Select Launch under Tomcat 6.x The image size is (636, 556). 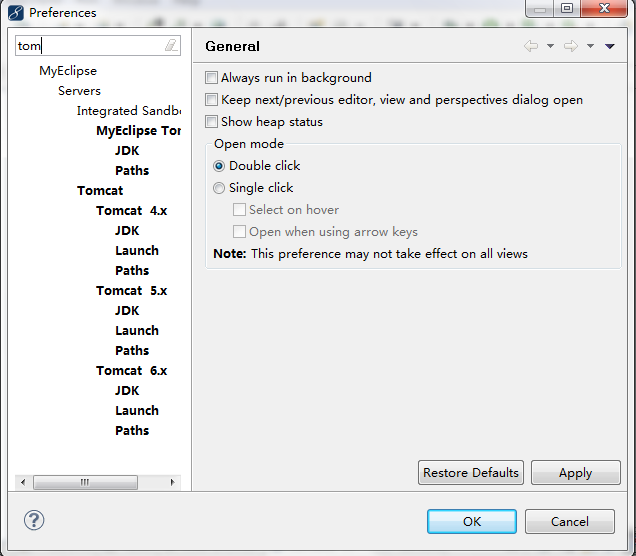[137, 410]
